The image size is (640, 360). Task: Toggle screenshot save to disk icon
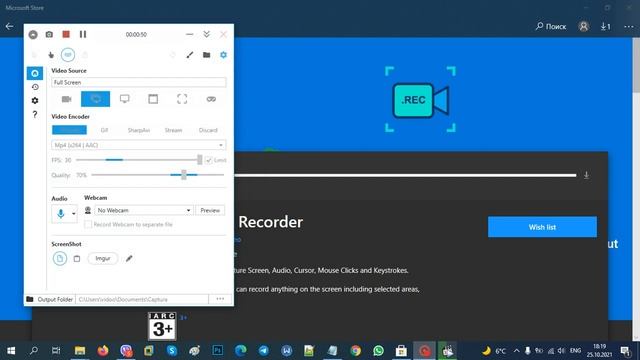click(60, 258)
